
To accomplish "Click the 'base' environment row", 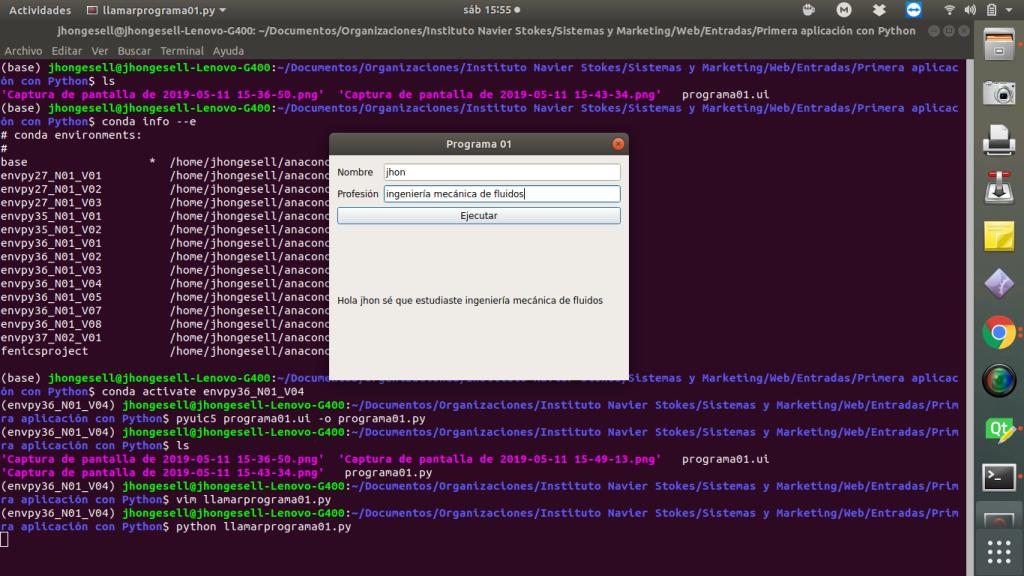I will [x=14, y=162].
